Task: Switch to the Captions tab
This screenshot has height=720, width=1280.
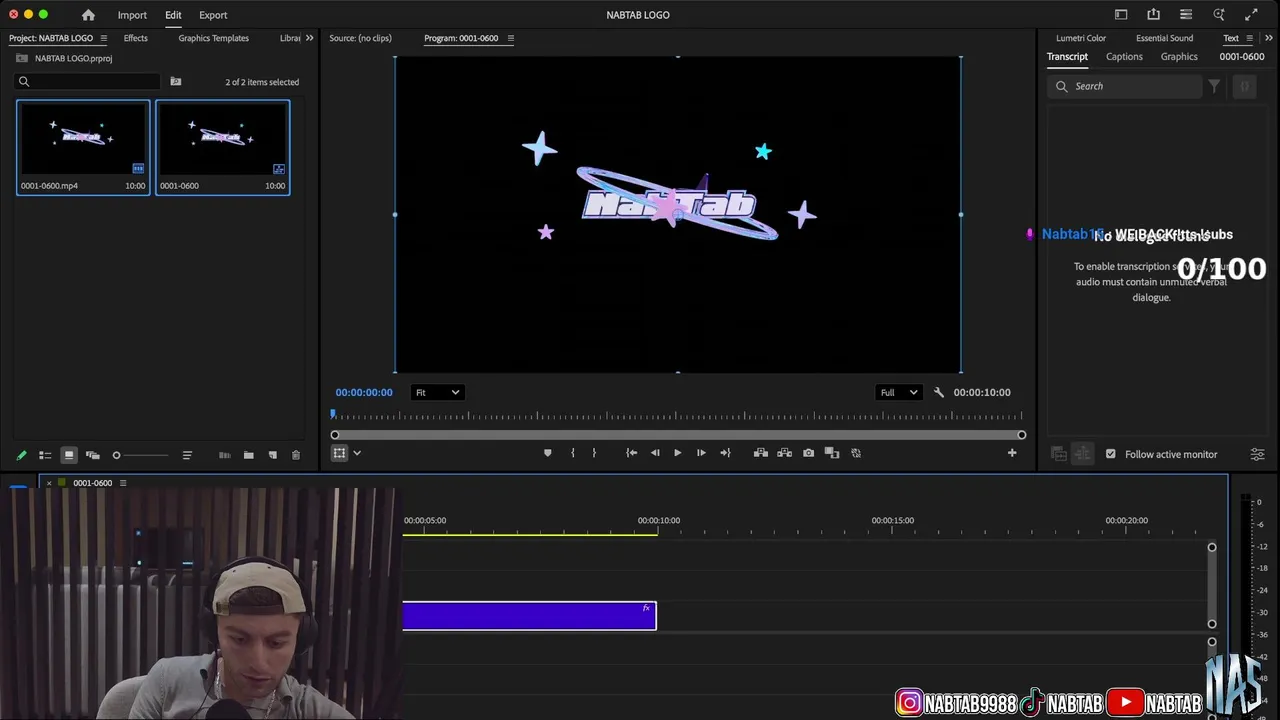Action: point(1124,57)
